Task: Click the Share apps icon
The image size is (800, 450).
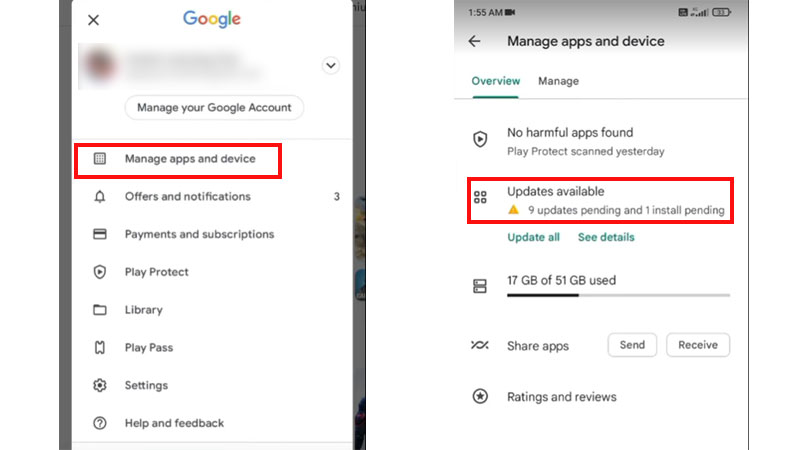Action: coord(480,345)
